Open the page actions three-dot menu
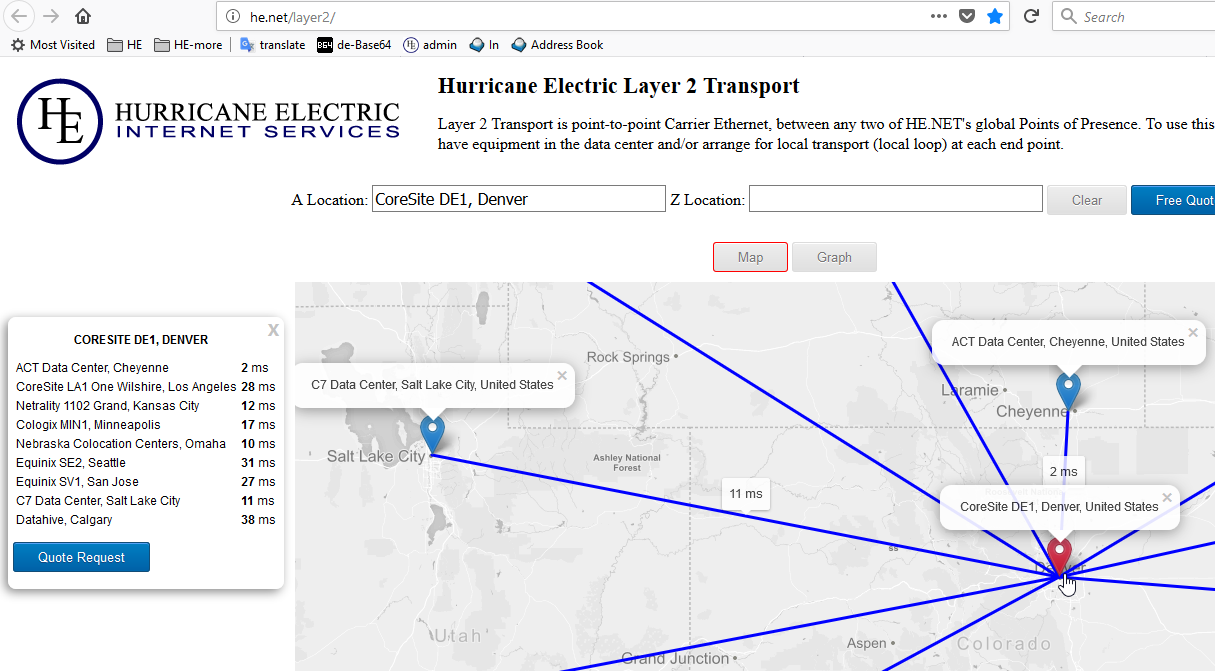 pyautogui.click(x=938, y=16)
